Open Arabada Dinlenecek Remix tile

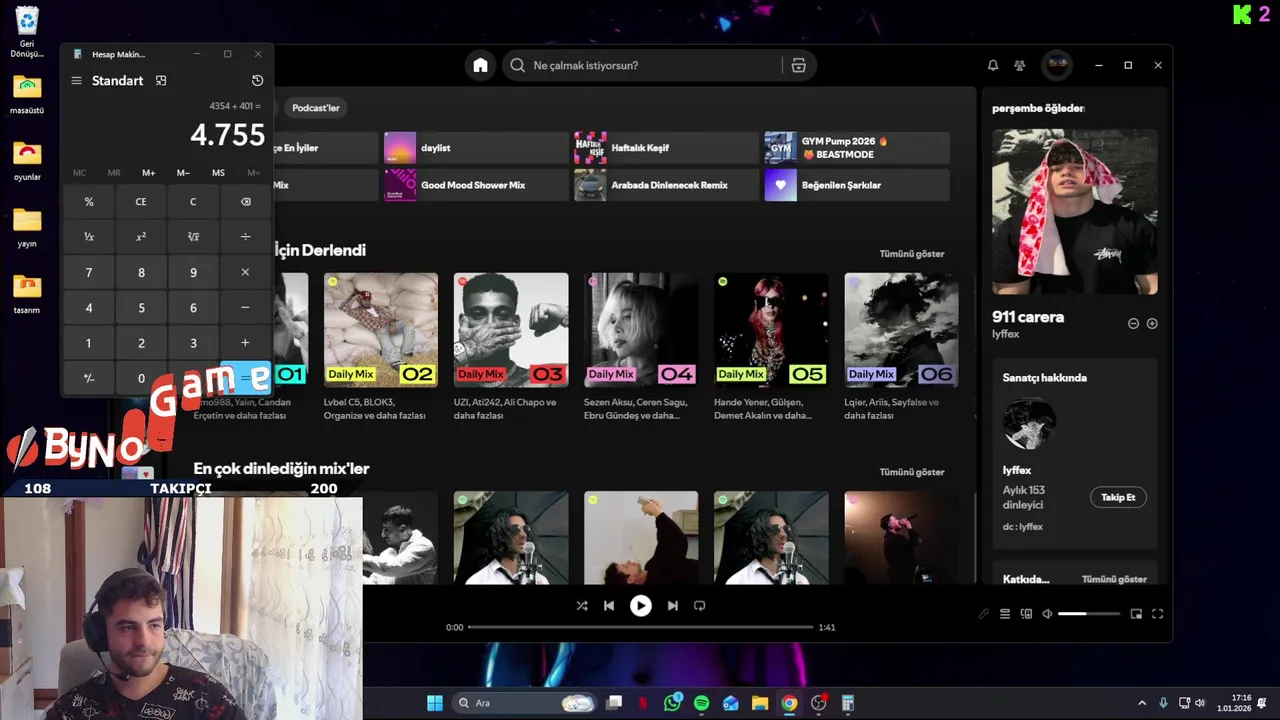tap(666, 185)
